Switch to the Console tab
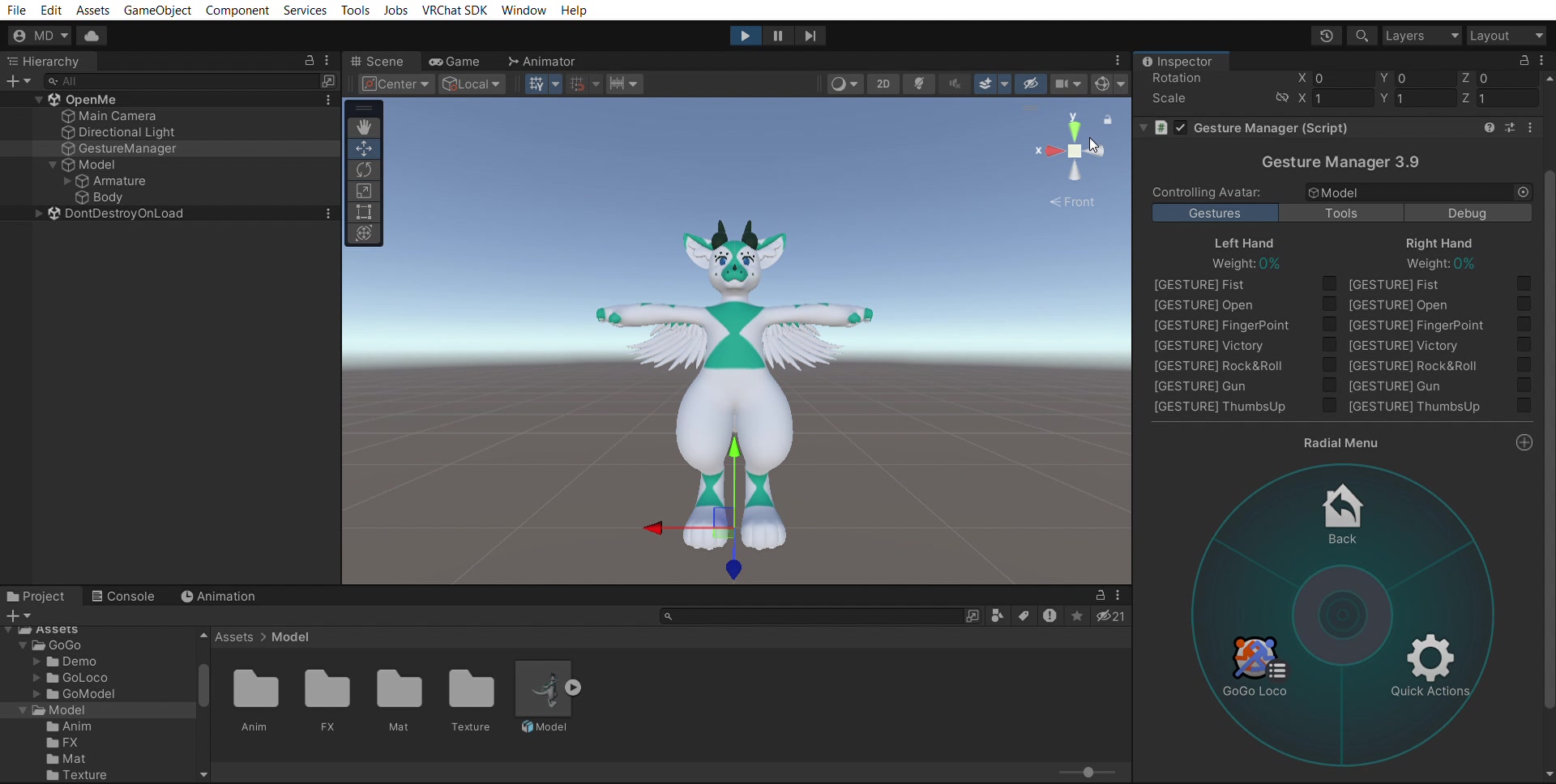The height and width of the screenshot is (784, 1556). click(122, 596)
